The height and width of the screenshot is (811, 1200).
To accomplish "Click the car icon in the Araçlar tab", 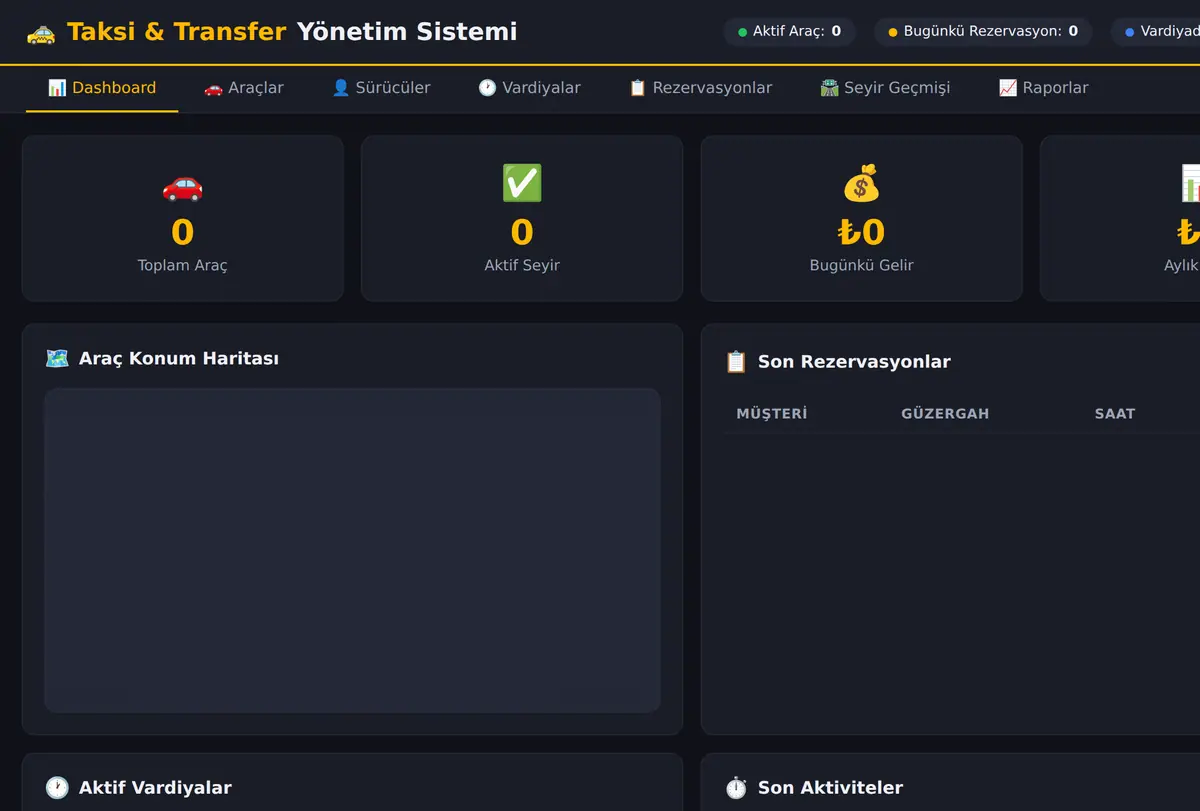I will (x=213, y=88).
